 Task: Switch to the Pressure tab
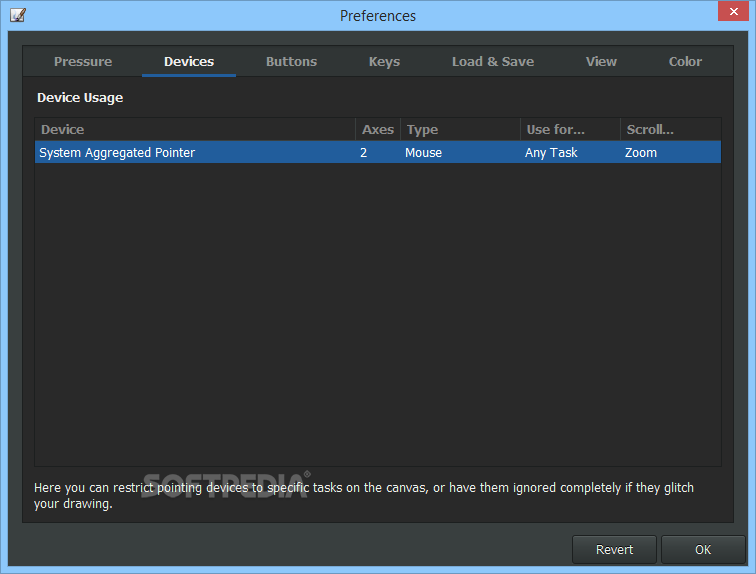(83, 62)
